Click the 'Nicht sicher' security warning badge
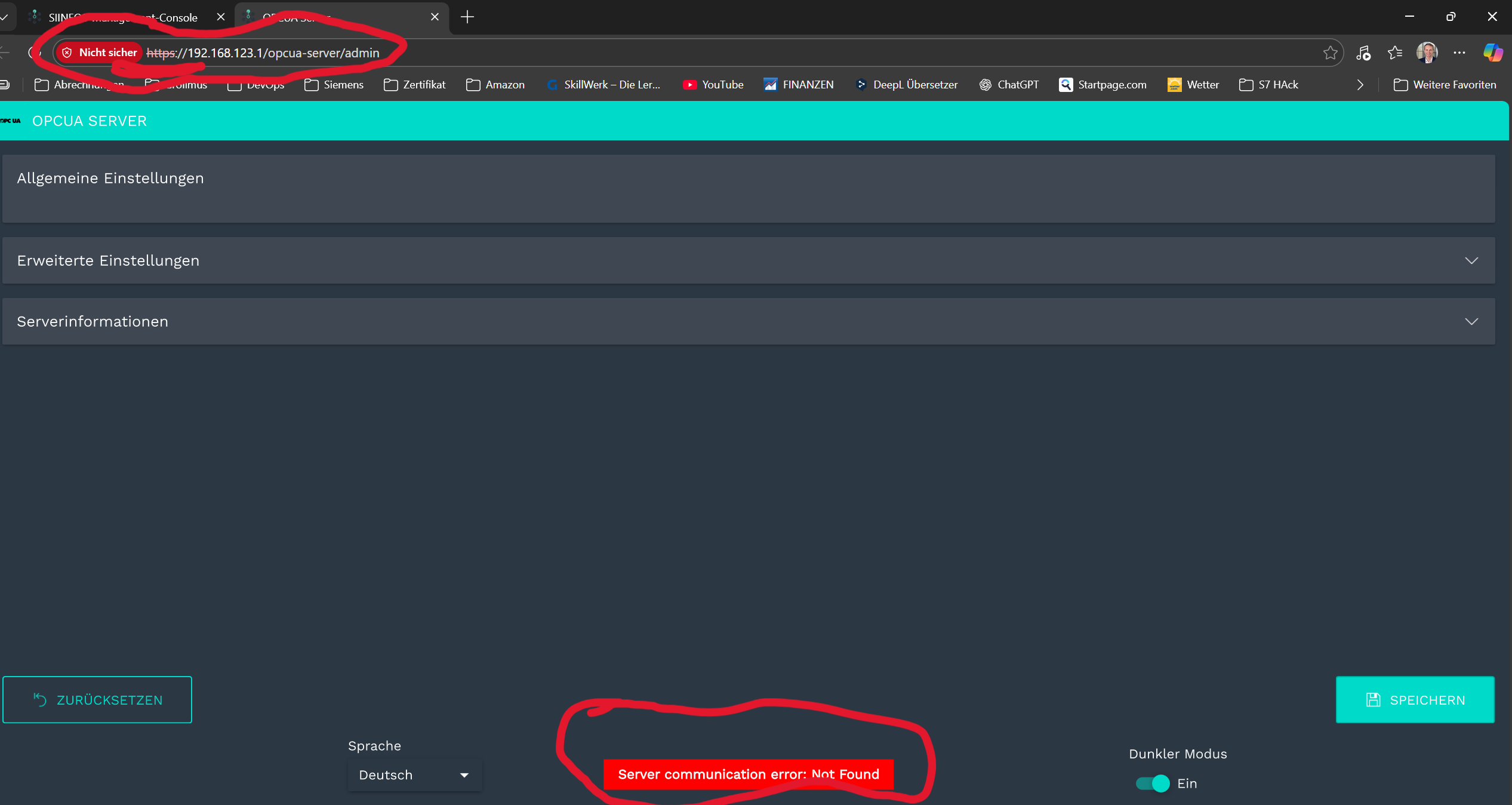Screen dimensions: 1512x805 100,53
